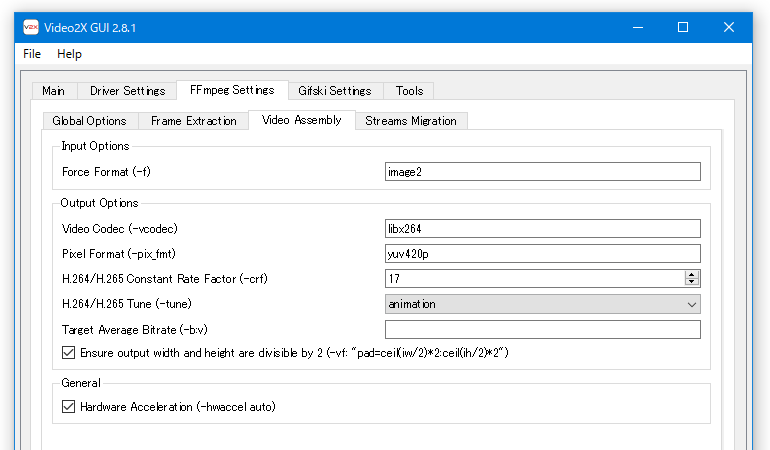Click the Target Average Bitrate input field

coord(543,330)
